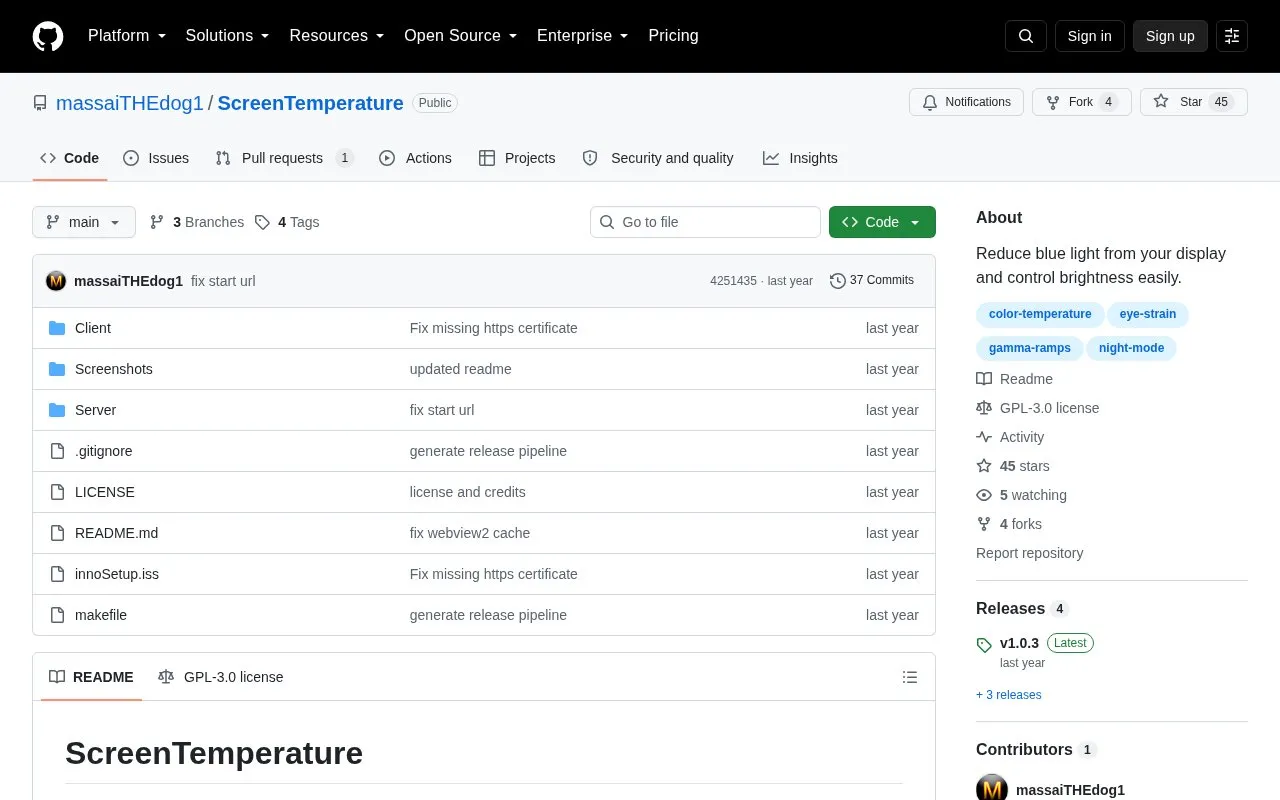Switch to the Issues tab

pos(156,158)
